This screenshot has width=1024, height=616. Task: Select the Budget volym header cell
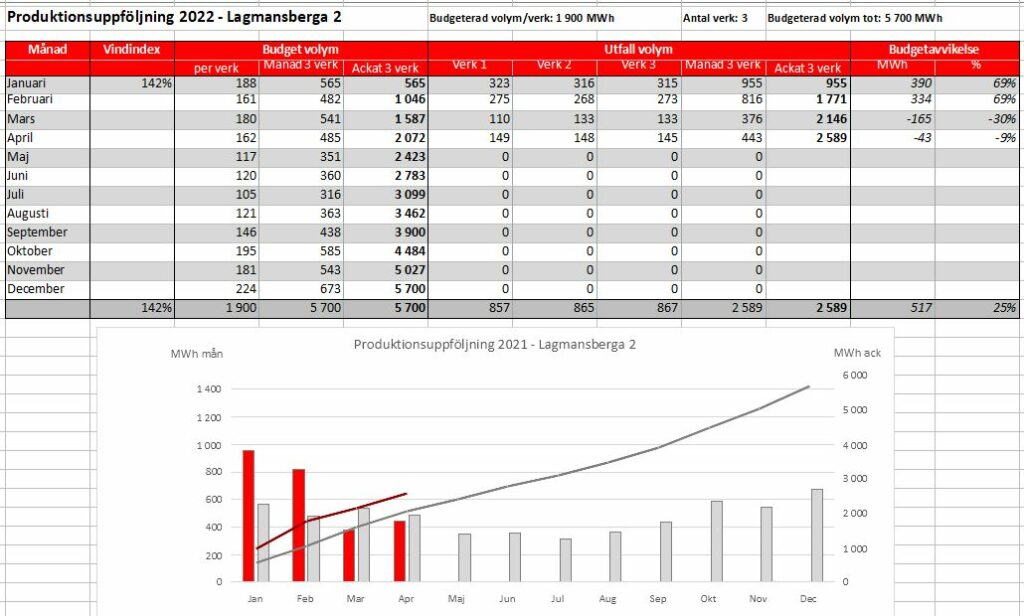click(300, 49)
